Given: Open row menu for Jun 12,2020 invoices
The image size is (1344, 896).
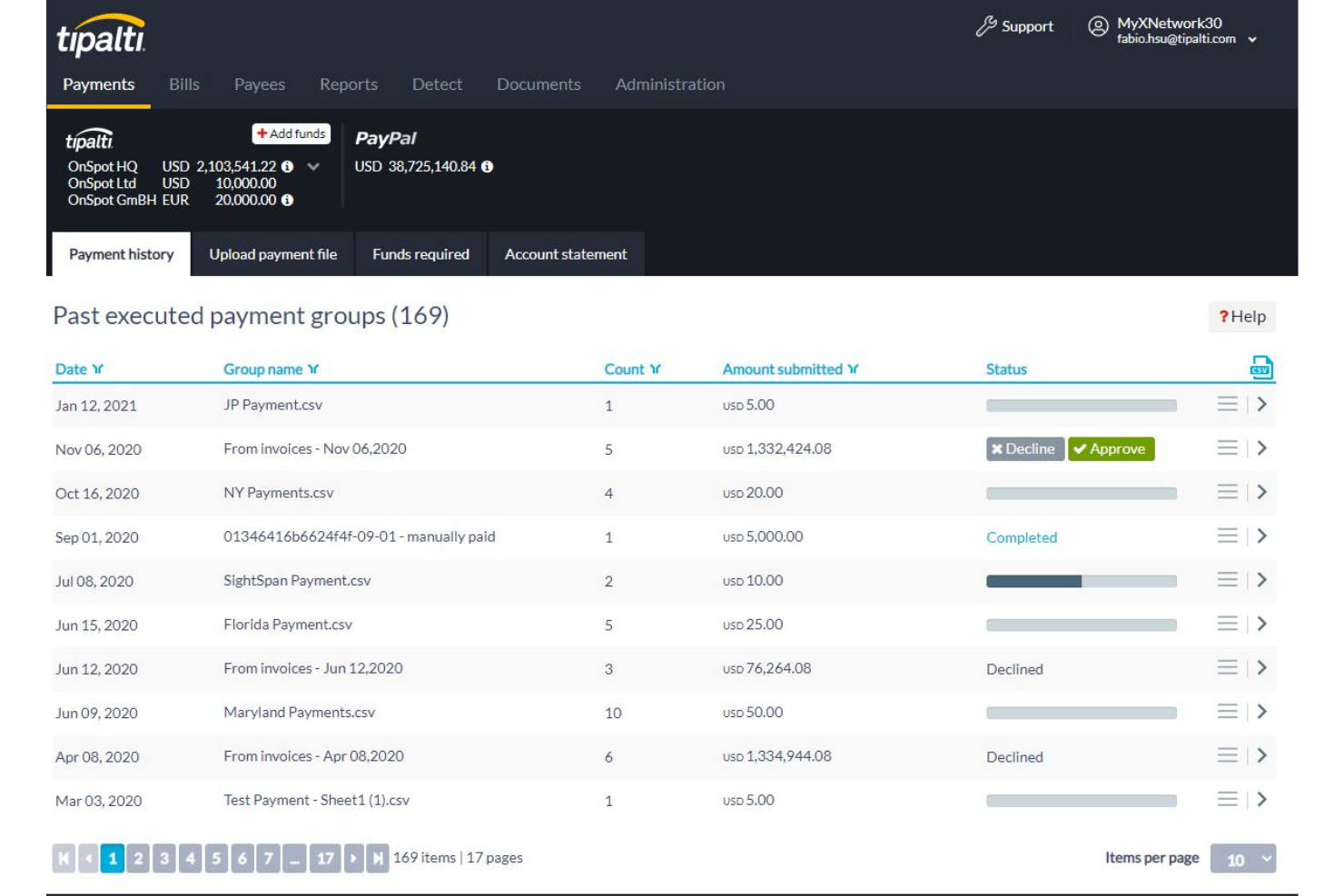Looking at the screenshot, I should [1227, 667].
